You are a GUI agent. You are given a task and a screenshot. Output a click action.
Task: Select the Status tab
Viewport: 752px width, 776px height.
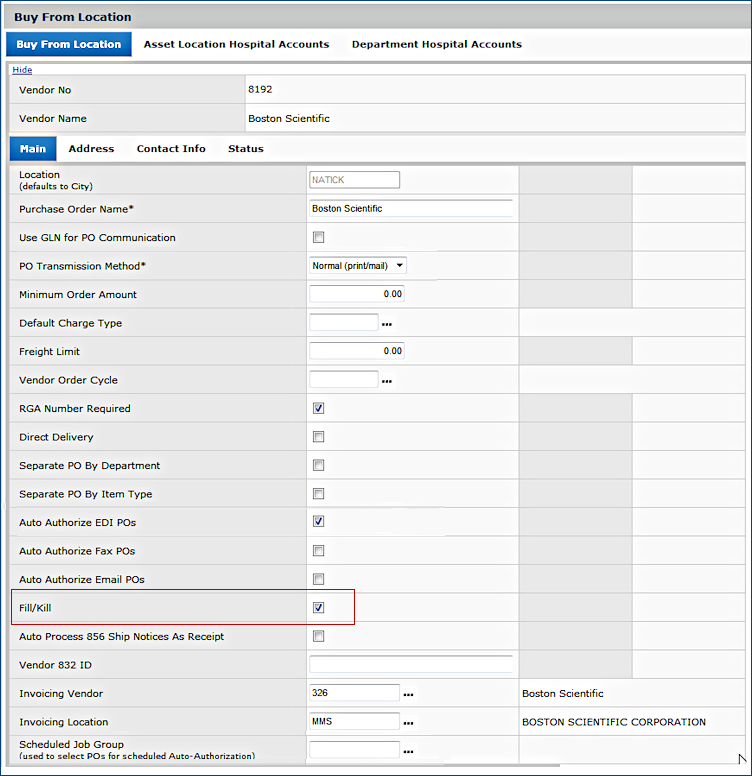(x=245, y=149)
